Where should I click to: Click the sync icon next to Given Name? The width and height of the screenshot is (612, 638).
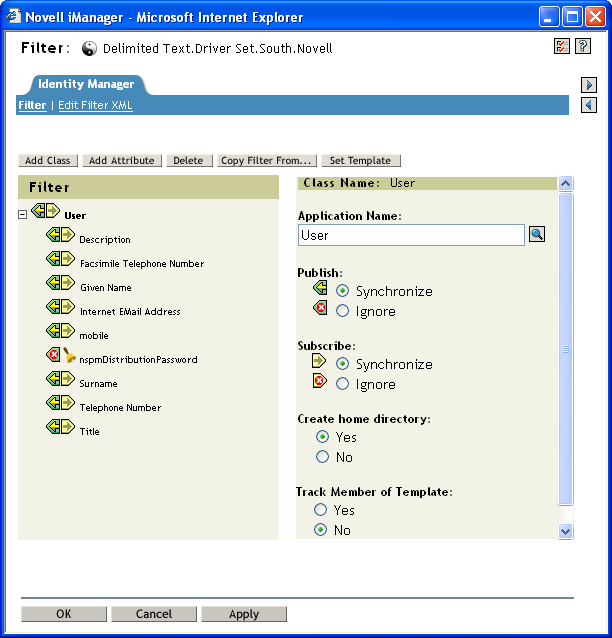(60, 283)
